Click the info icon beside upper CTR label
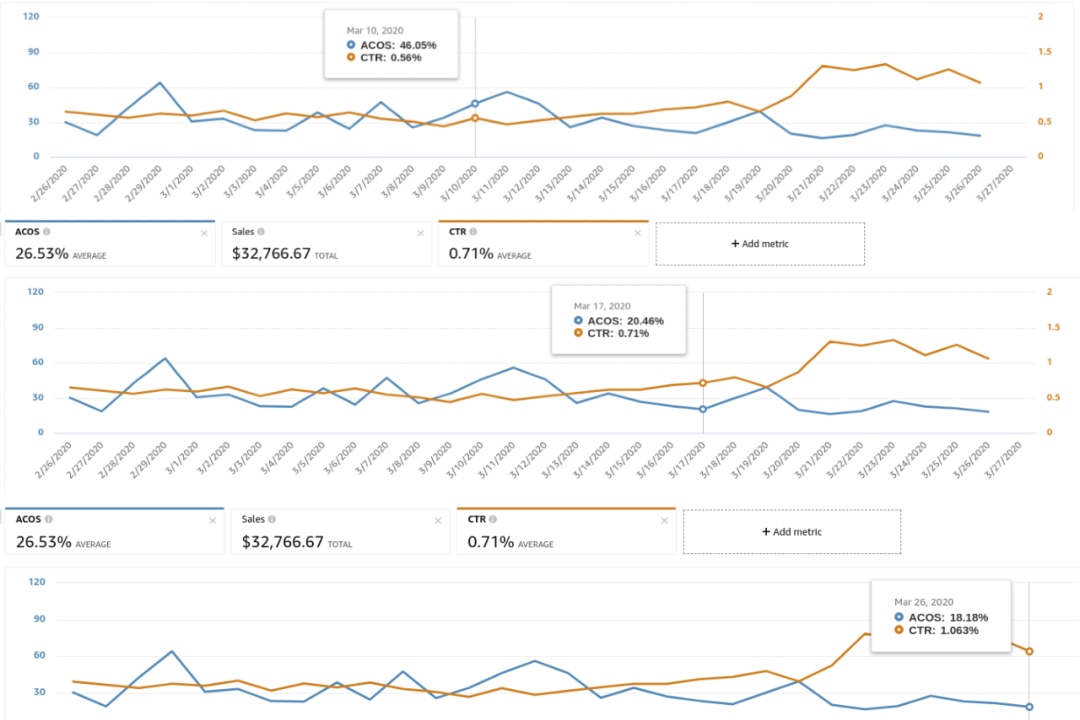Image resolution: width=1080 pixels, height=720 pixels. [x=472, y=232]
